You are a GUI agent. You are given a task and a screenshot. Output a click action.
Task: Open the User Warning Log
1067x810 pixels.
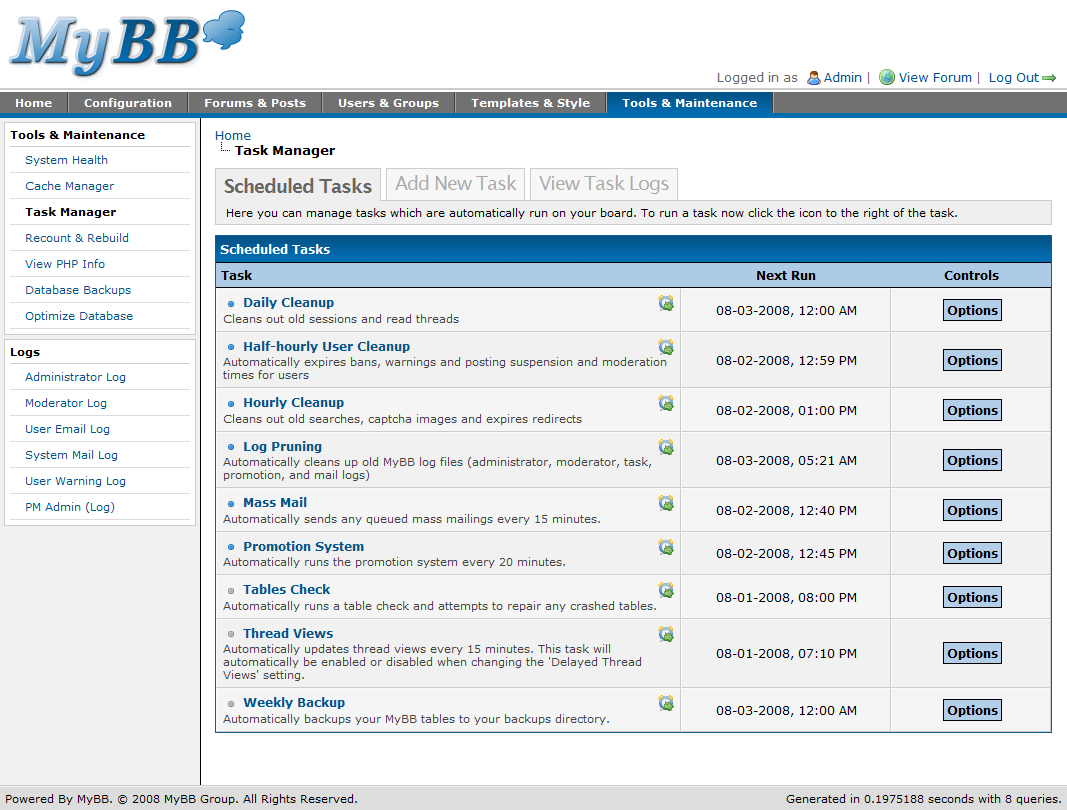76,481
